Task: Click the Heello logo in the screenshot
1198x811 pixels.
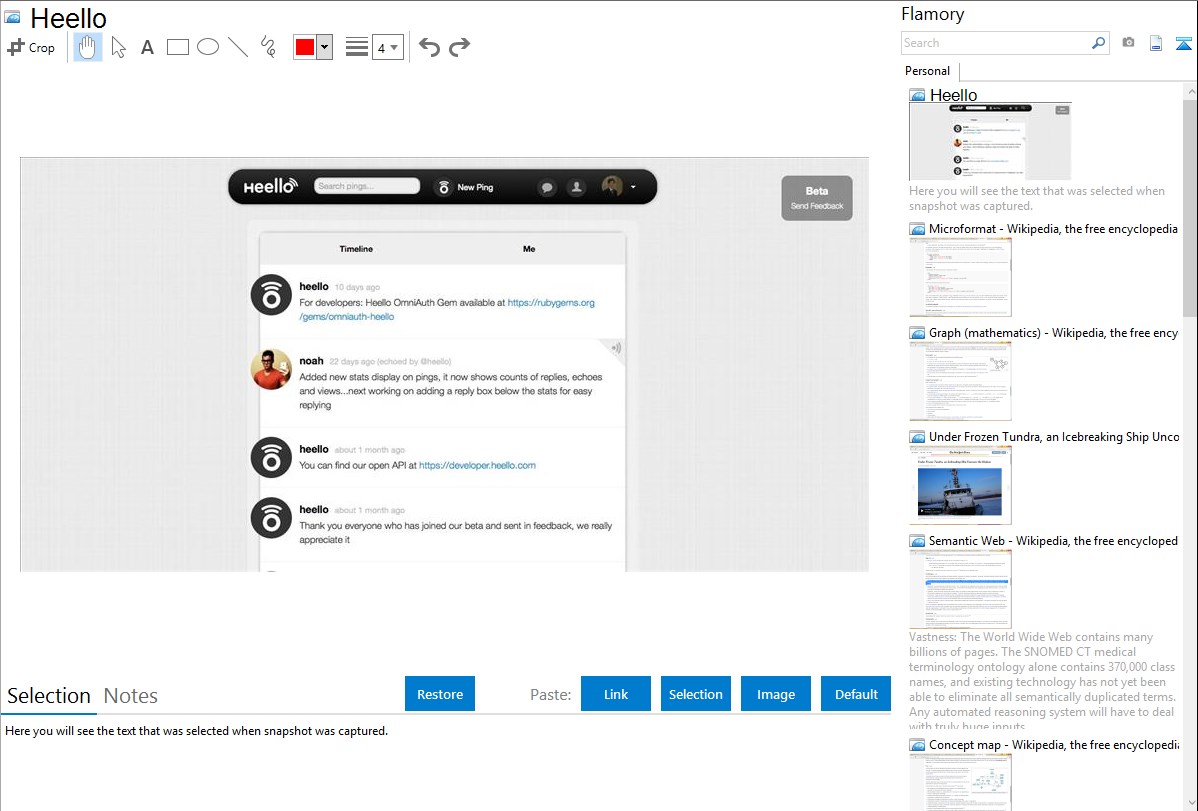Action: point(270,187)
